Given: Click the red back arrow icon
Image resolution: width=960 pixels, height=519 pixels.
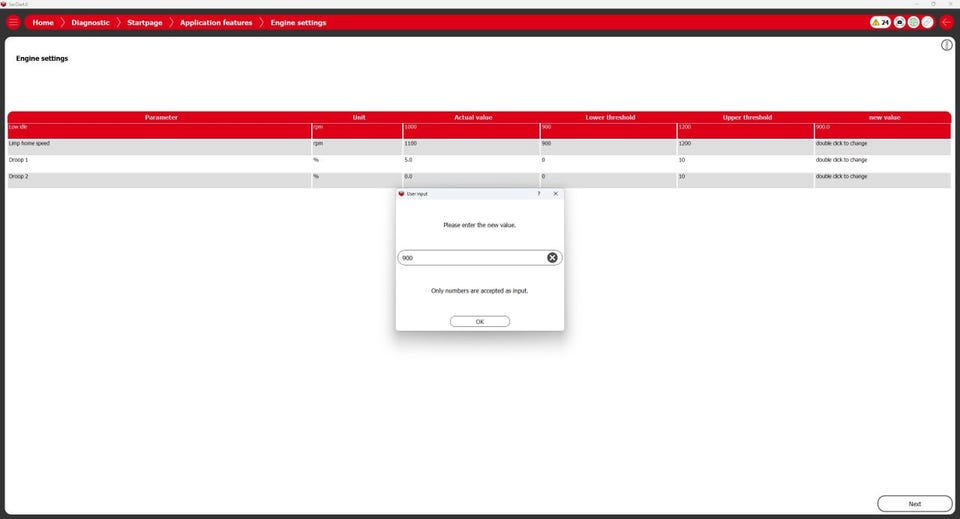Looking at the screenshot, I should pyautogui.click(x=947, y=22).
